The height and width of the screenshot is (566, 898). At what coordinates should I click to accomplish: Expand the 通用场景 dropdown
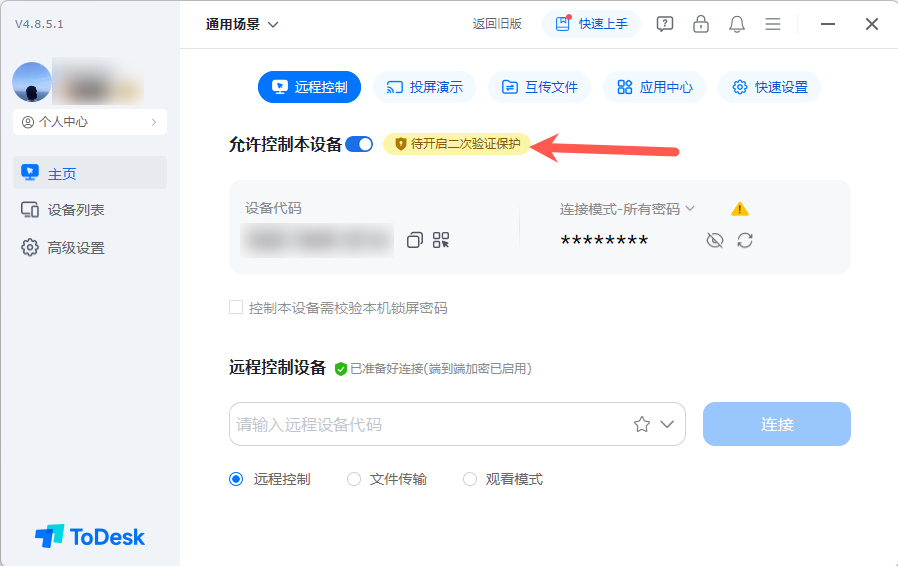pyautogui.click(x=242, y=24)
